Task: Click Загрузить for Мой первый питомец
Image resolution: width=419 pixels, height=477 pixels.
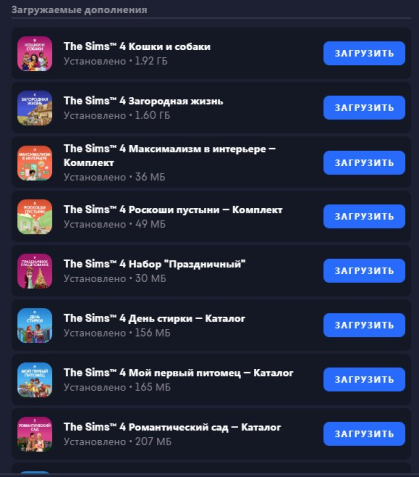Action: [x=364, y=380]
